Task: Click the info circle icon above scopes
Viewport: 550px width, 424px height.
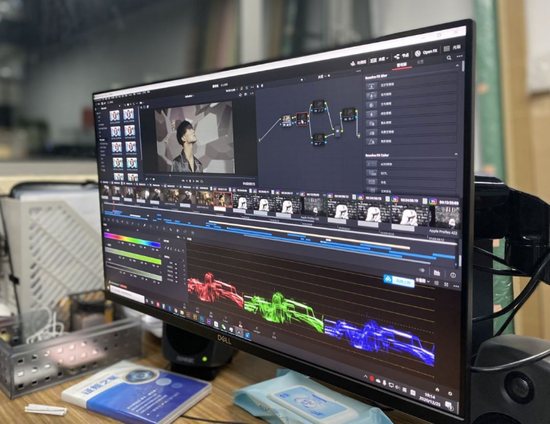Action: [x=452, y=275]
